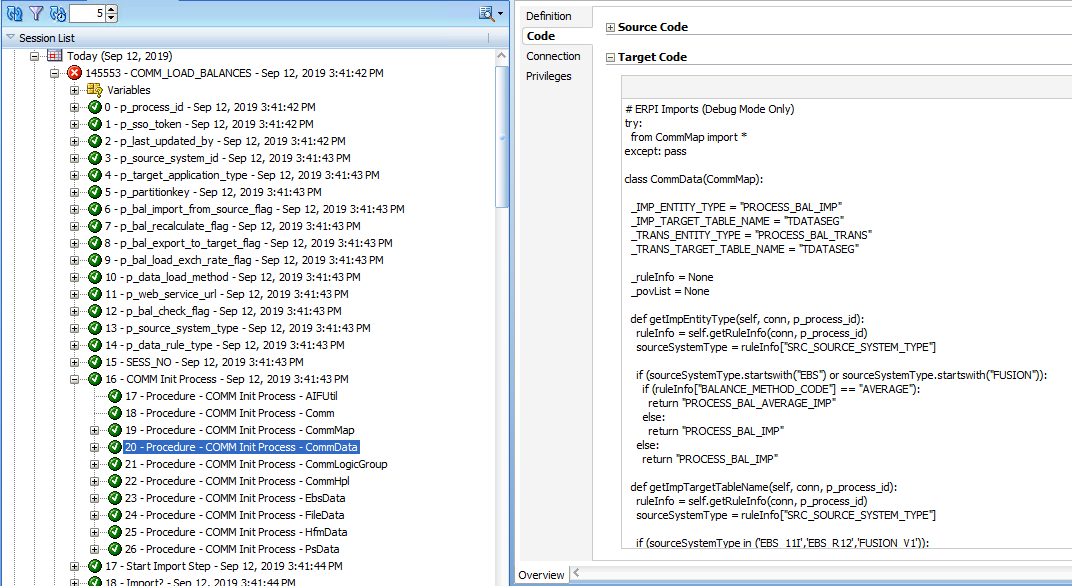Select the row '15 - SESS_NO'
Screen dimensions: 1072x586
click(x=204, y=362)
